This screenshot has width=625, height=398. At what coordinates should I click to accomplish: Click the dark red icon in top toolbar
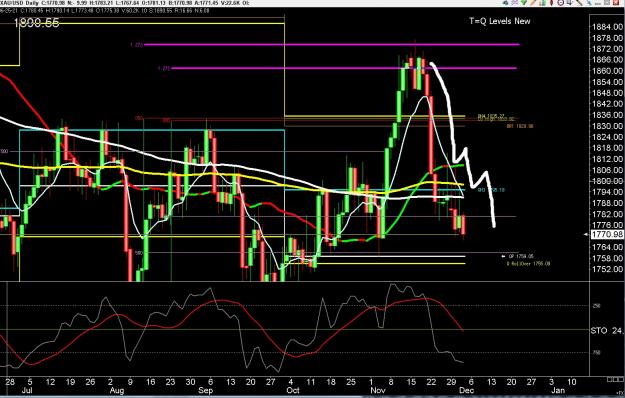tap(551, 3)
